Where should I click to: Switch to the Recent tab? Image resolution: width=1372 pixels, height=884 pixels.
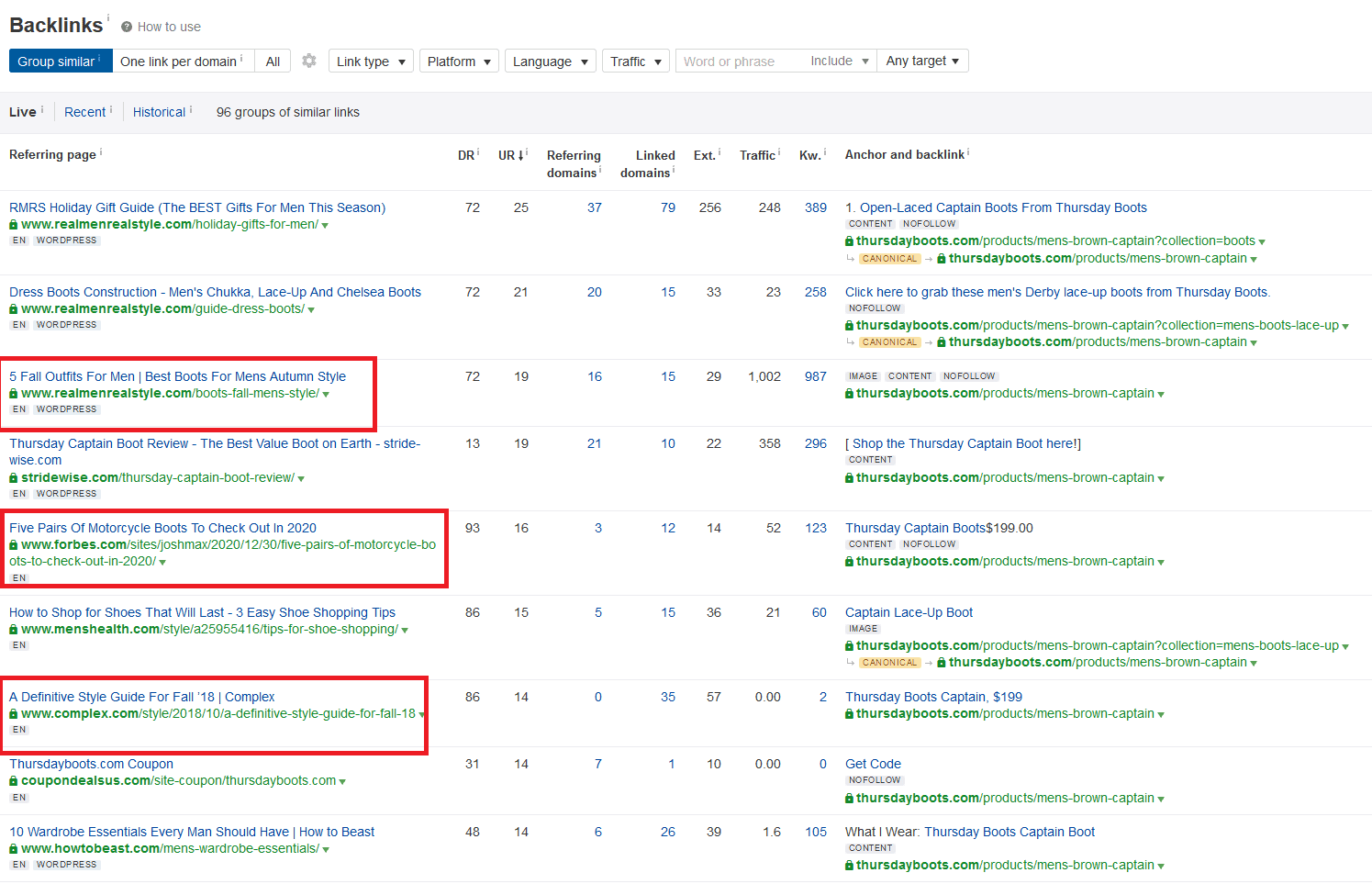pos(84,112)
